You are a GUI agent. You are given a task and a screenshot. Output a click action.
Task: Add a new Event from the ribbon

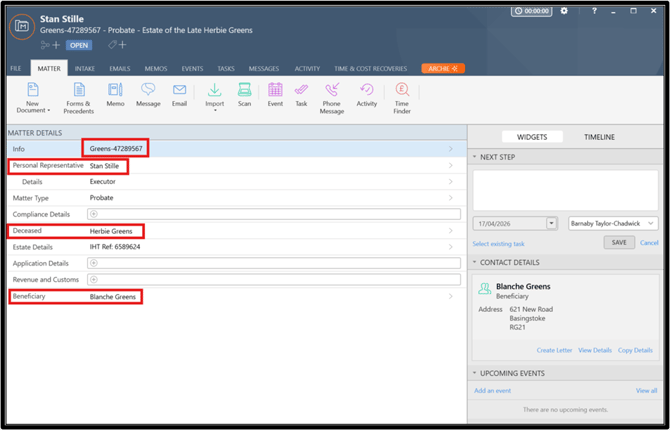274,95
